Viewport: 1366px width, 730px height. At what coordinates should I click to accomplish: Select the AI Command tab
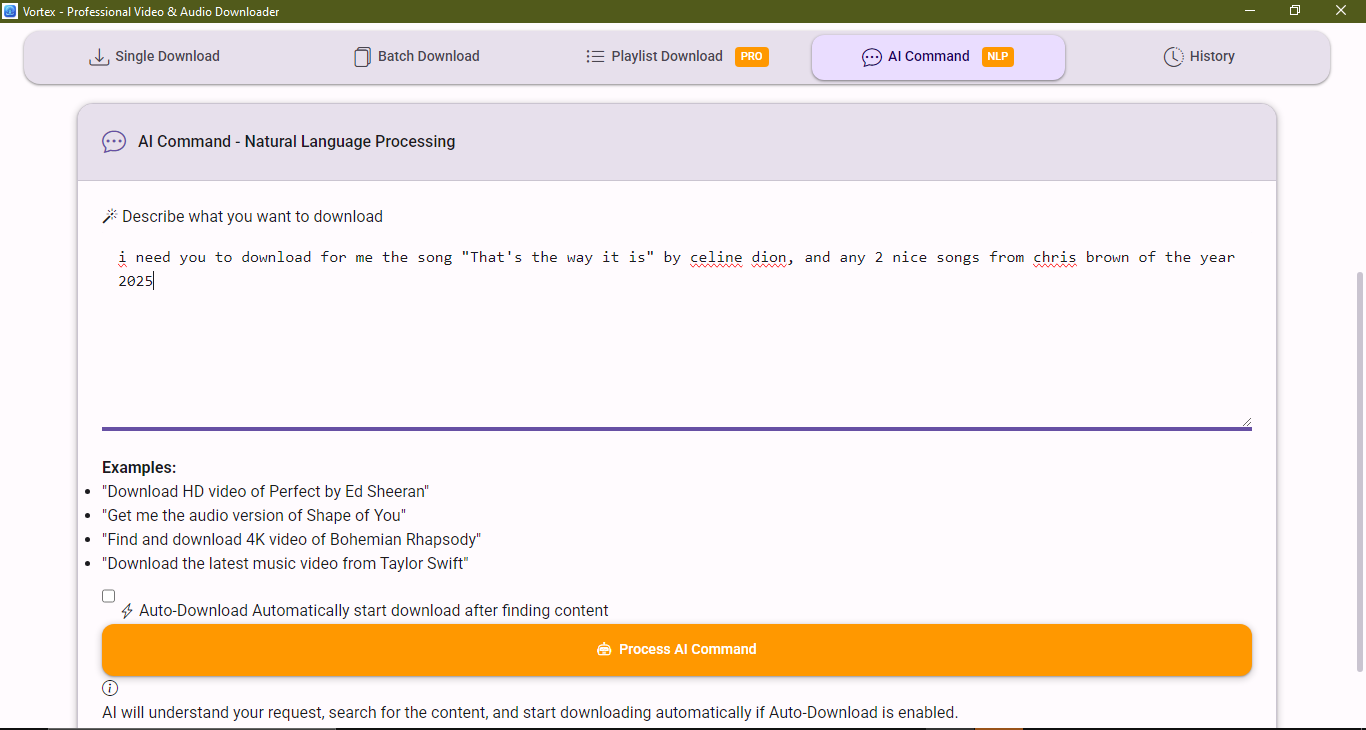[928, 57]
